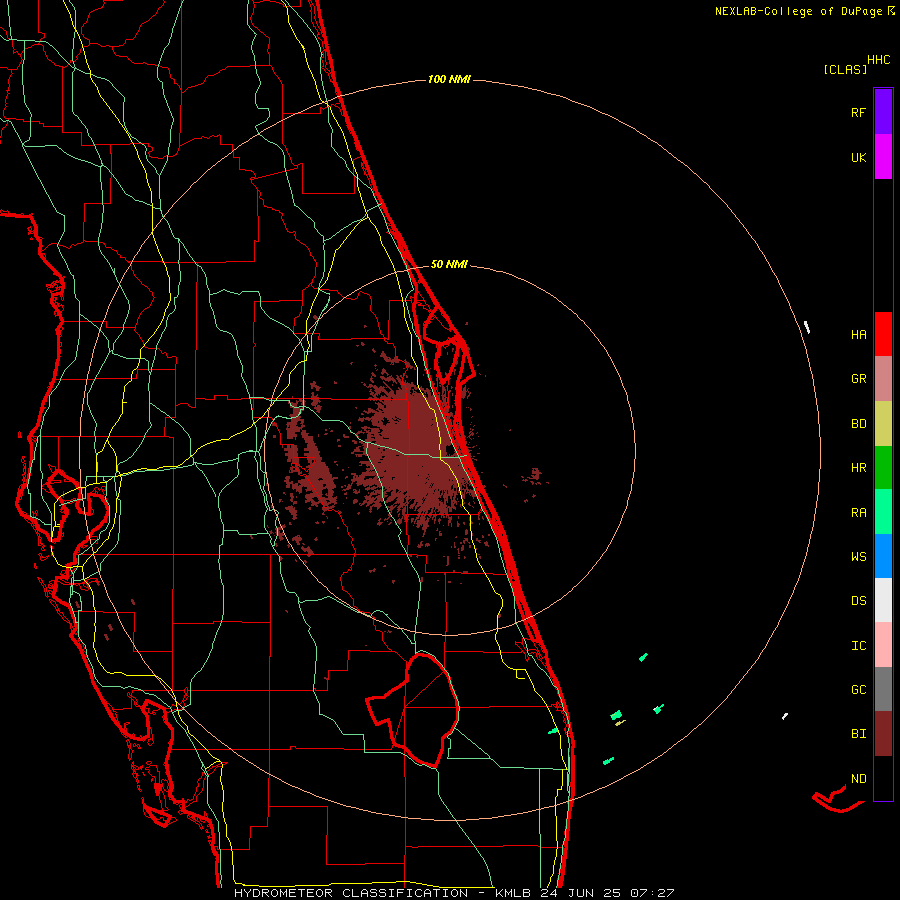Click the IC light pink legend swatch
The image size is (900, 900).
click(883, 645)
